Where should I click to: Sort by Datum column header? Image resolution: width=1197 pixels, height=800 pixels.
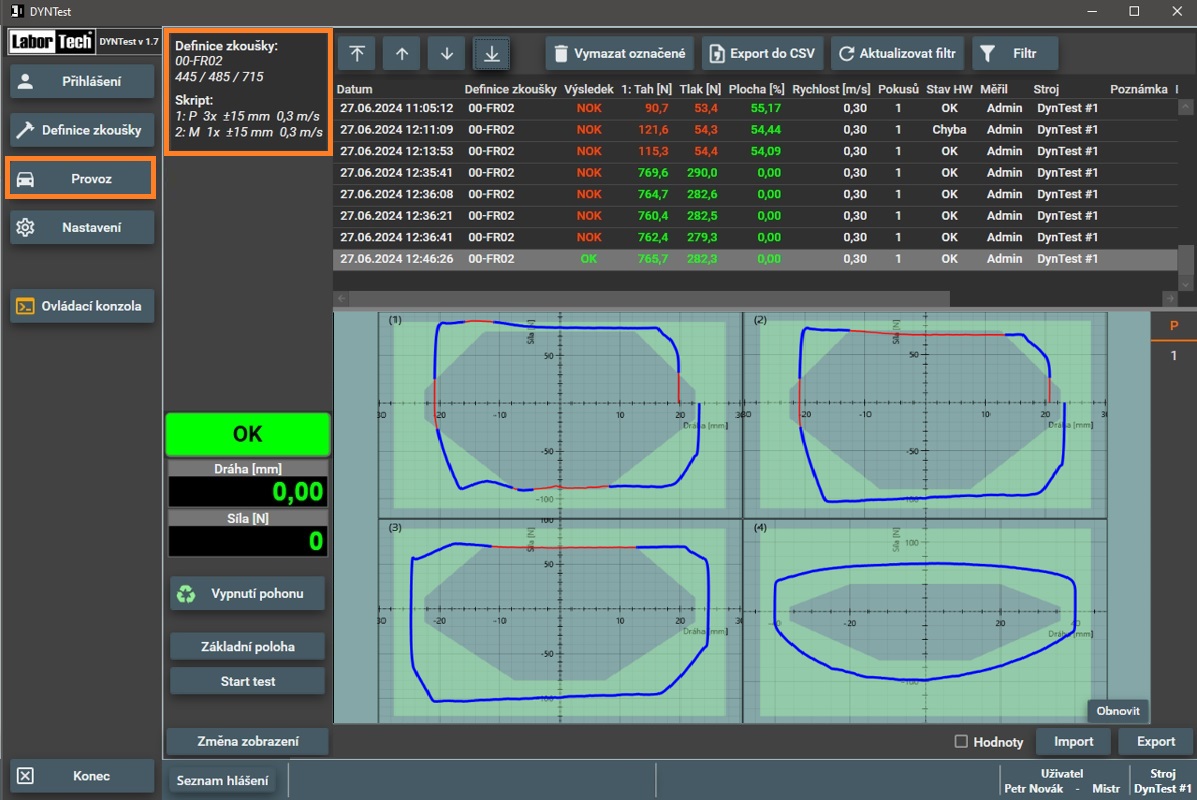tap(355, 89)
